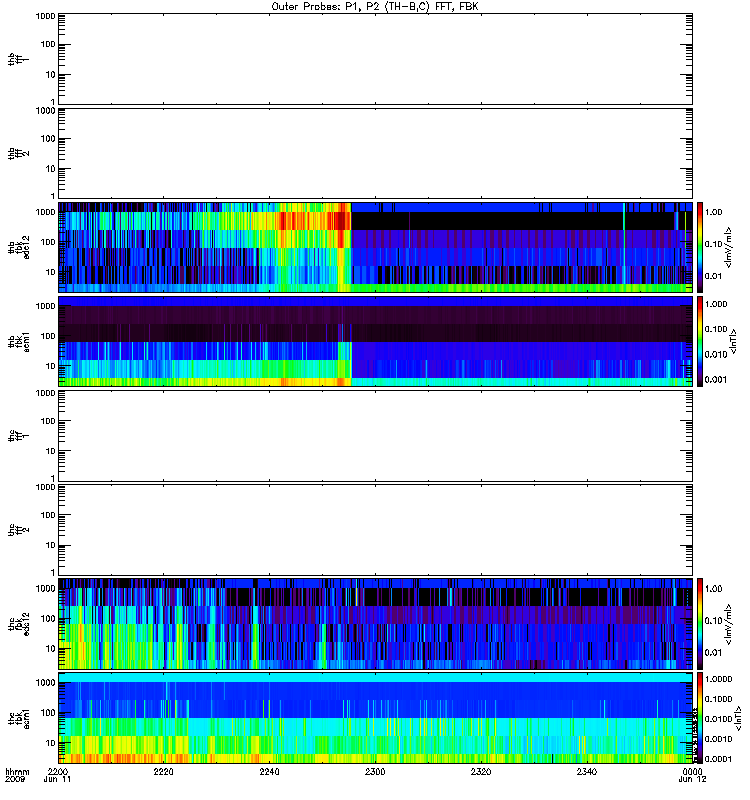Viewport: 750px width, 800px height.
Task: Click '0.01' on the thc edc12 color bar
Action: click(x=714, y=653)
